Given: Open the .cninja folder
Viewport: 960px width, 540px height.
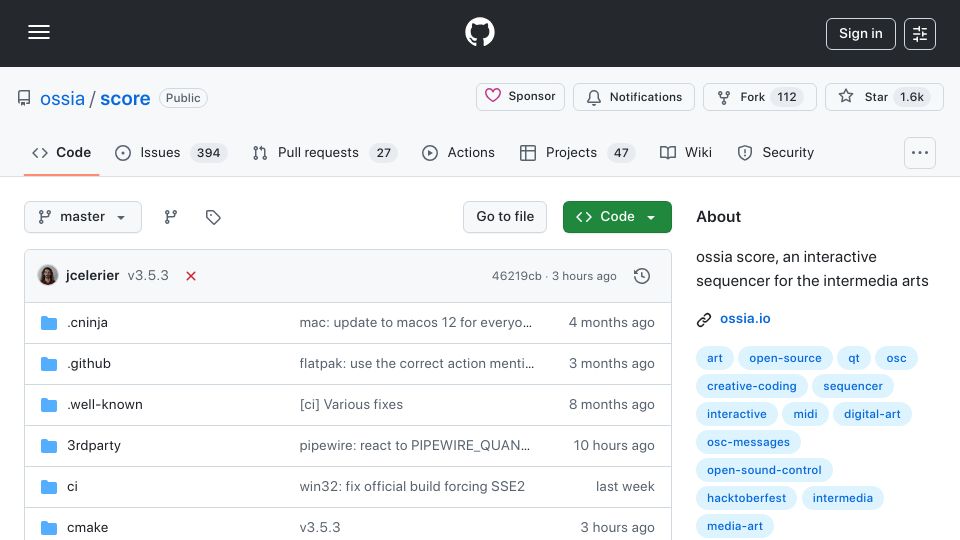Looking at the screenshot, I should tap(87, 323).
